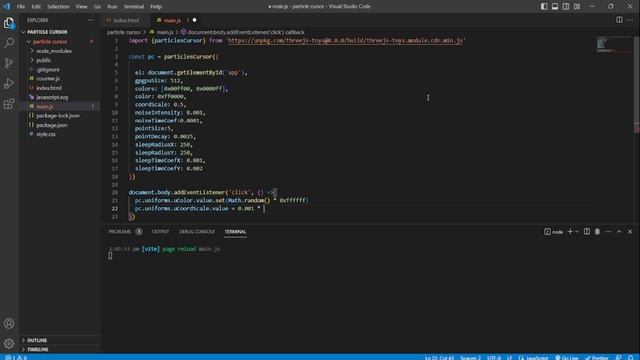Select the Terminal panel tab
The width and height of the screenshot is (640, 360).
[235, 232]
